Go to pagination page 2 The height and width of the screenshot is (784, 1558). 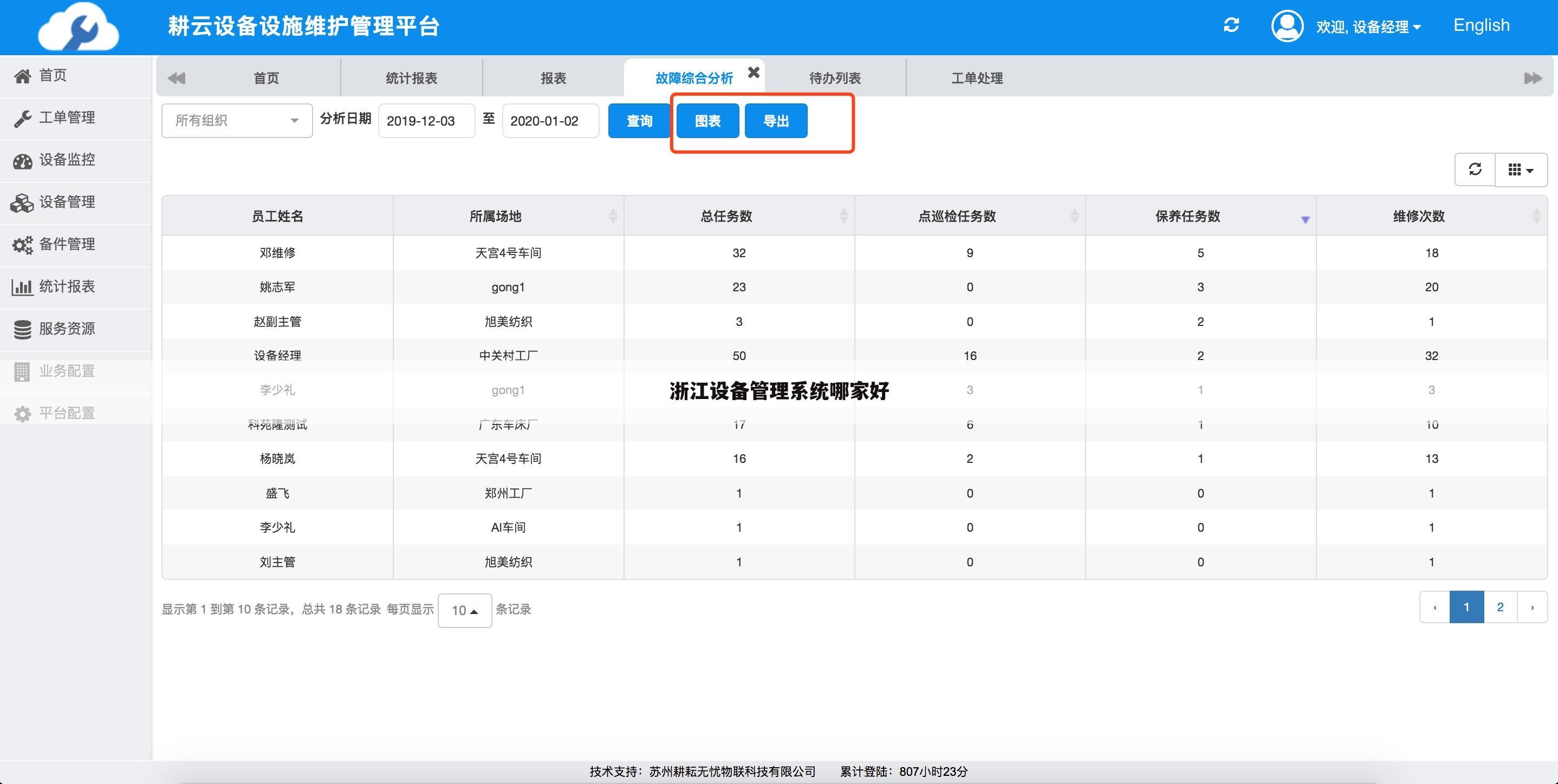point(1500,607)
